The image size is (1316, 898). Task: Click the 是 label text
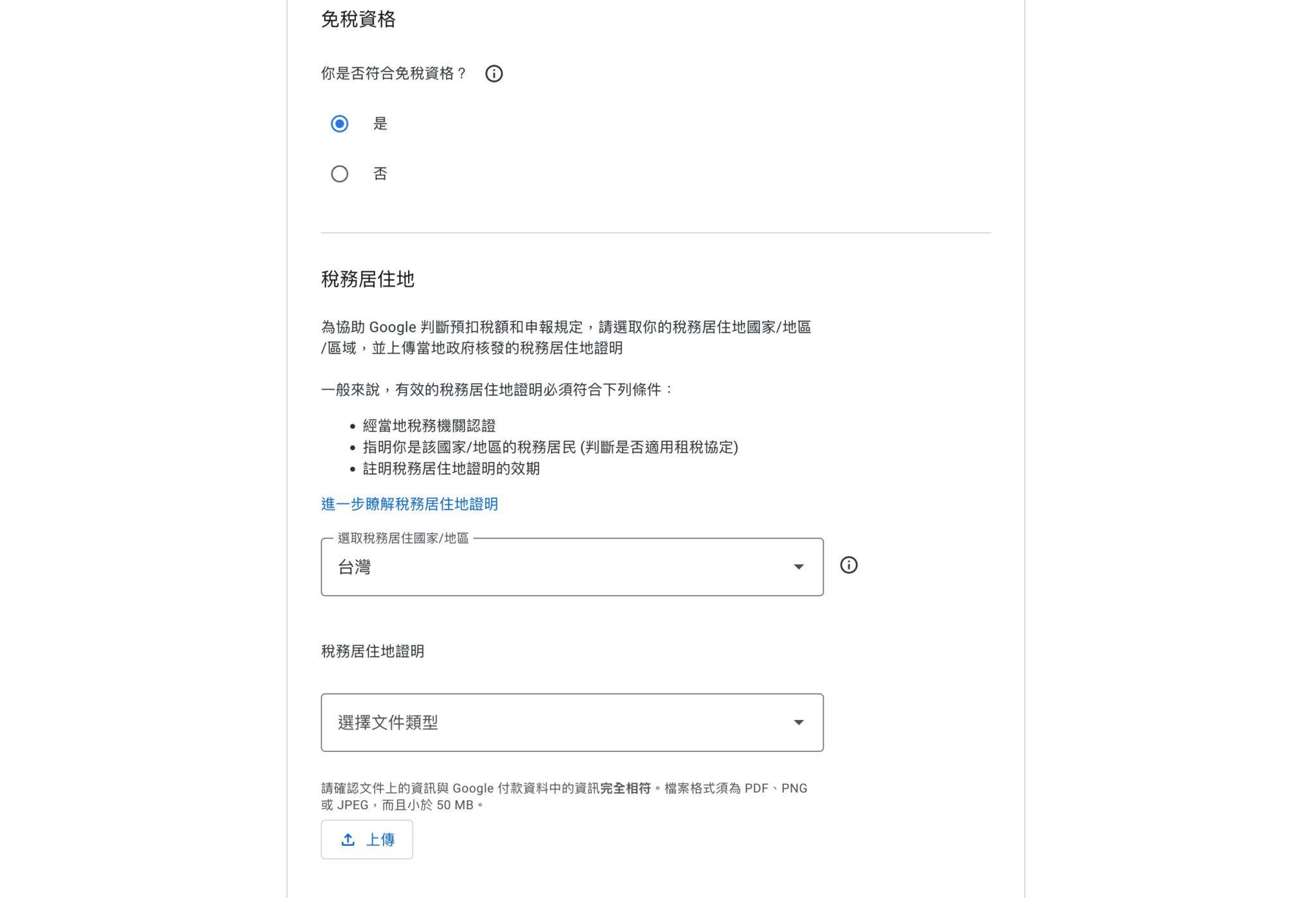[380, 123]
